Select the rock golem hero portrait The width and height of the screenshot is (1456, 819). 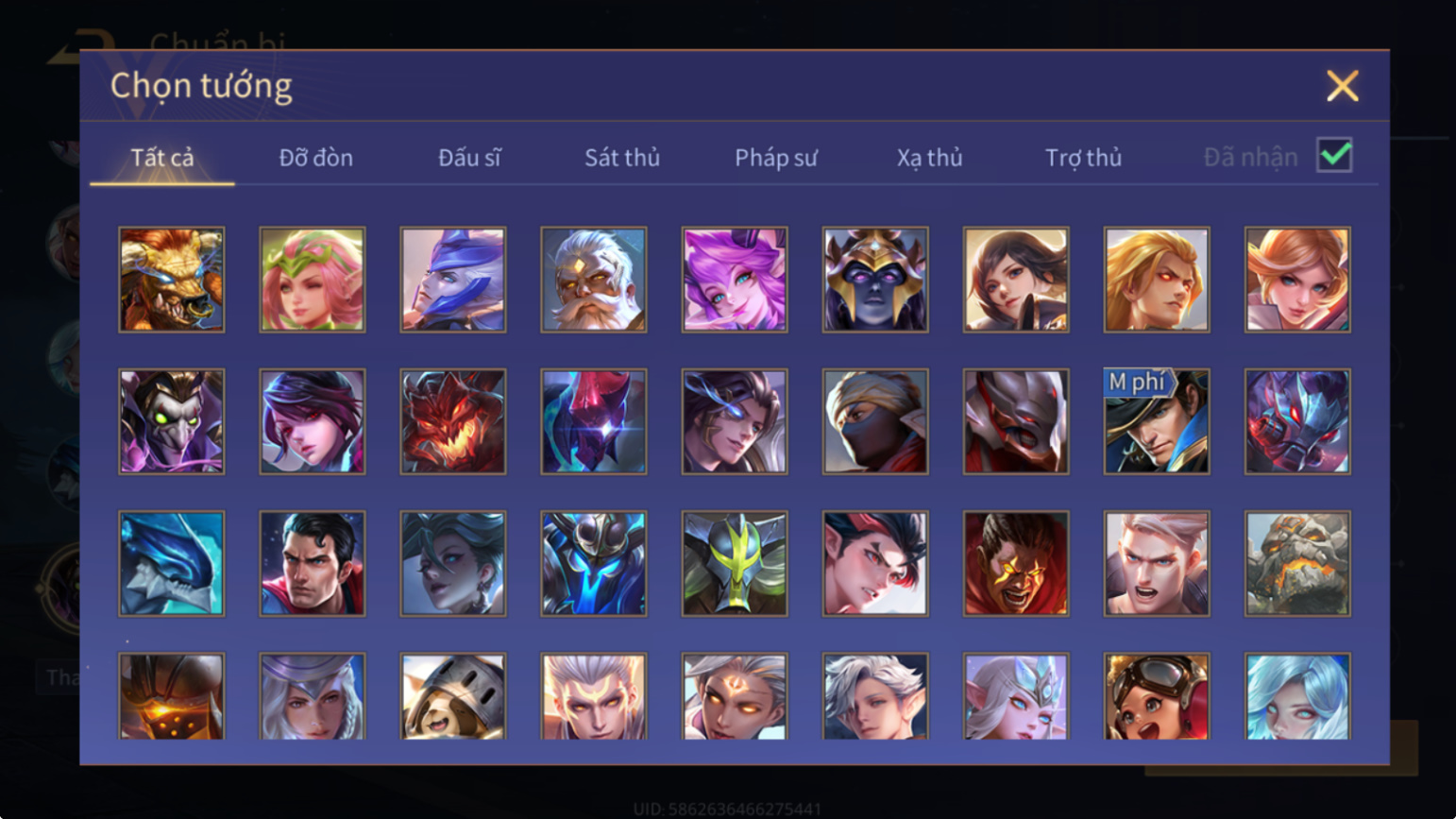pos(1297,564)
